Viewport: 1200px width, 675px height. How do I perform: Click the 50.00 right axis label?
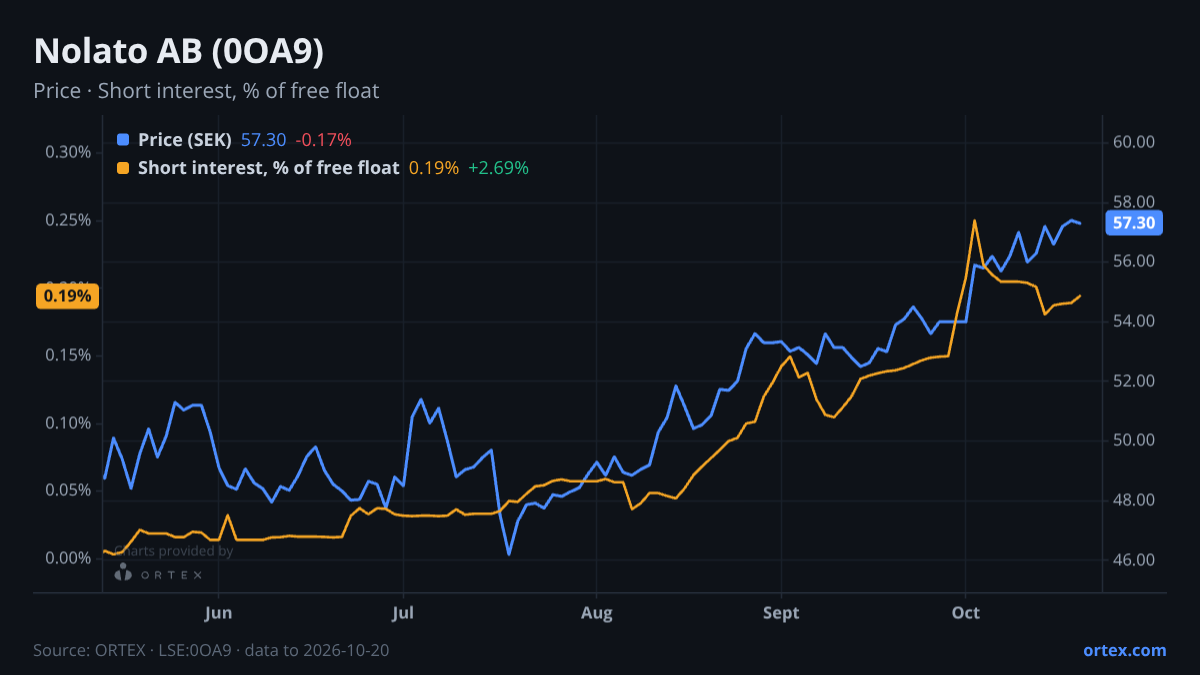point(1134,440)
